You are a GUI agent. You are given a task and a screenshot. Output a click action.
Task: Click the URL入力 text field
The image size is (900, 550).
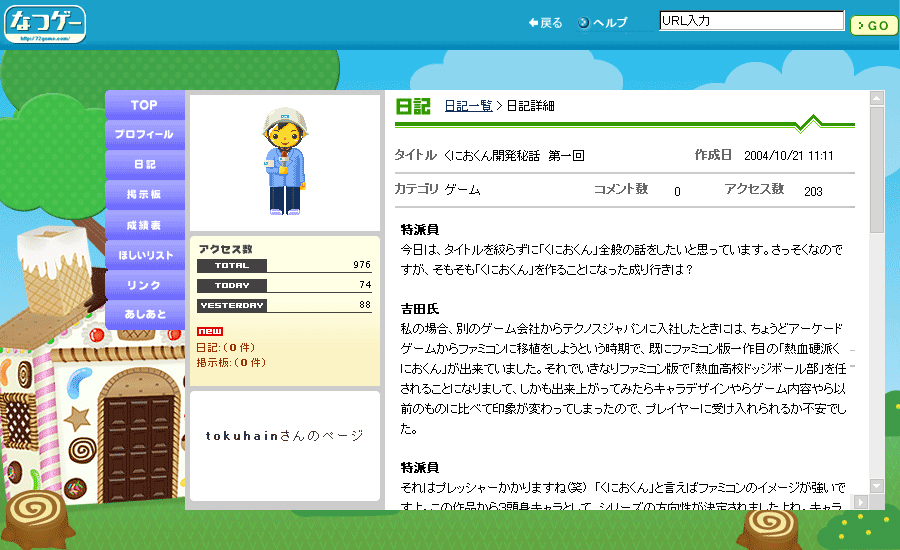click(x=751, y=20)
